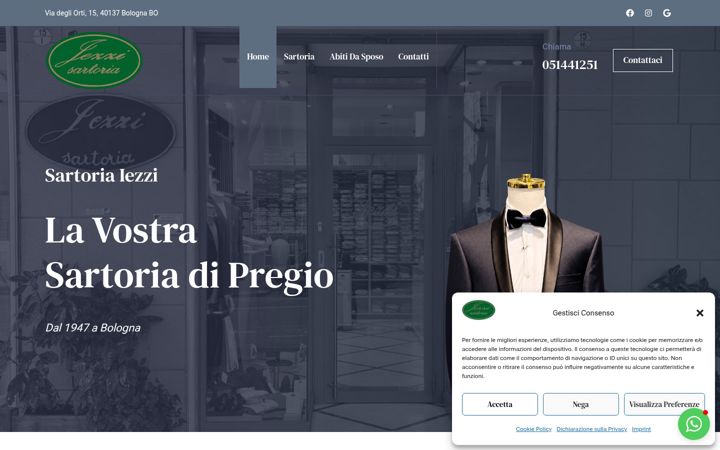Click the Dal 1947 a Bologna tagline
This screenshot has height=450, width=720.
pos(93,328)
